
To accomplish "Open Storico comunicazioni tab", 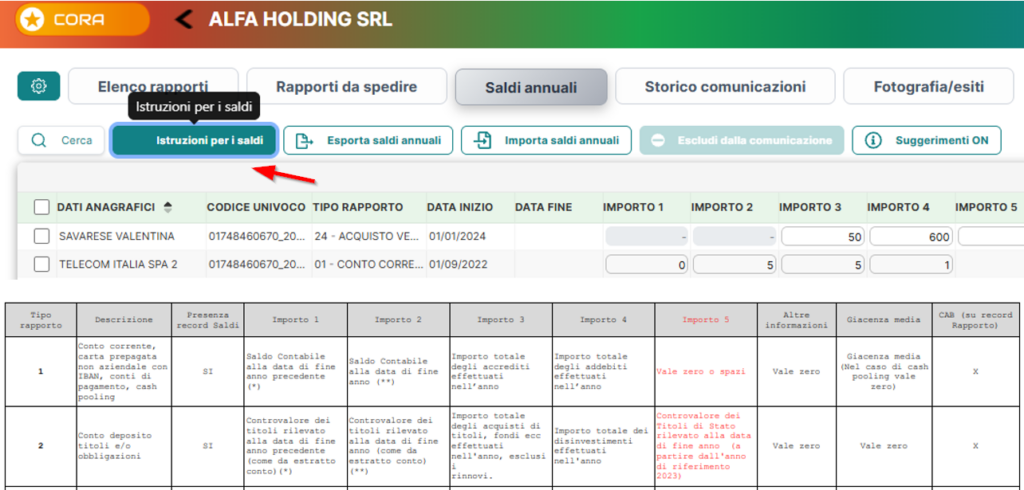I will (x=725, y=86).
